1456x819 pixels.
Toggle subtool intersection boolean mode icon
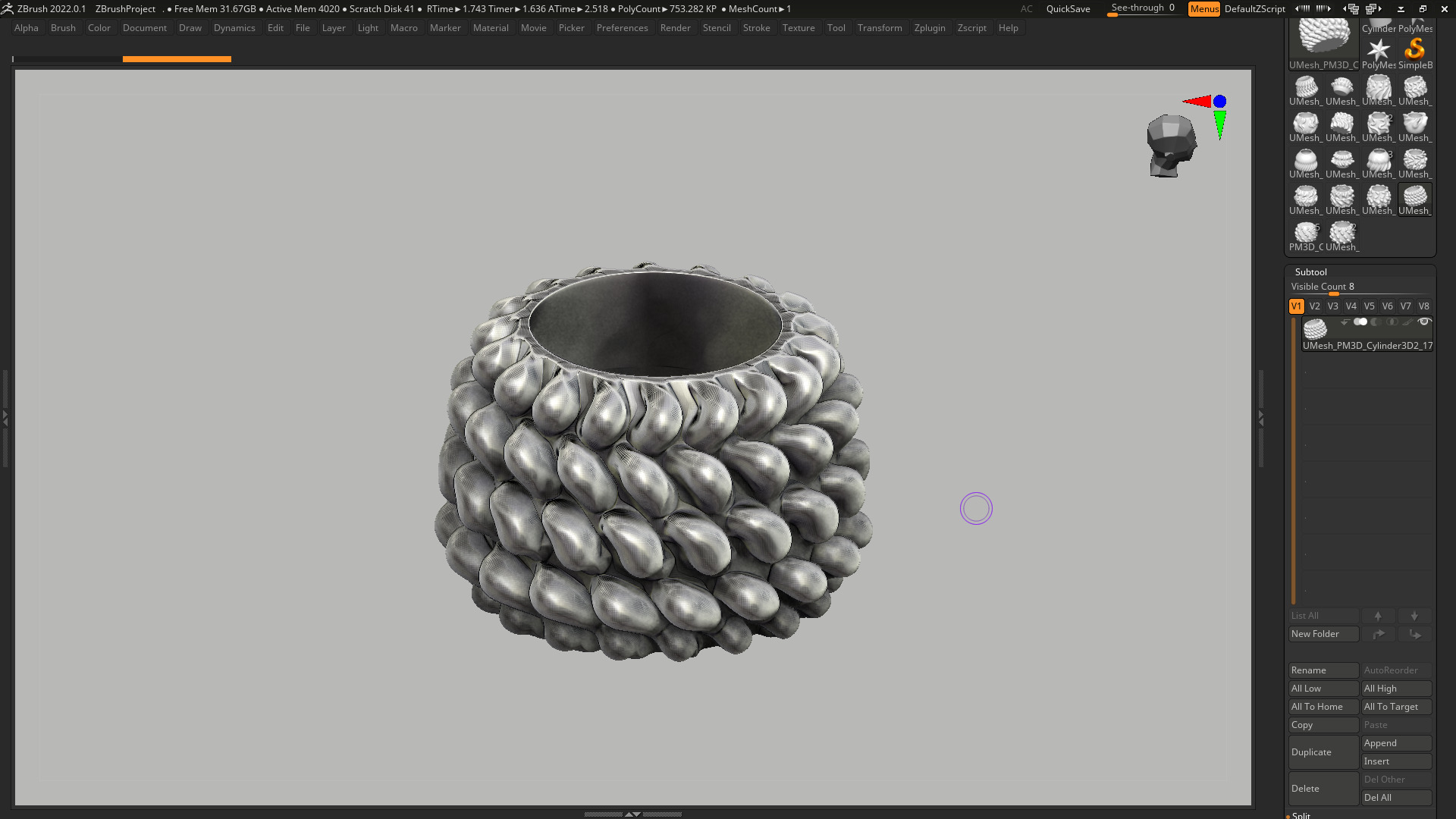click(1392, 322)
